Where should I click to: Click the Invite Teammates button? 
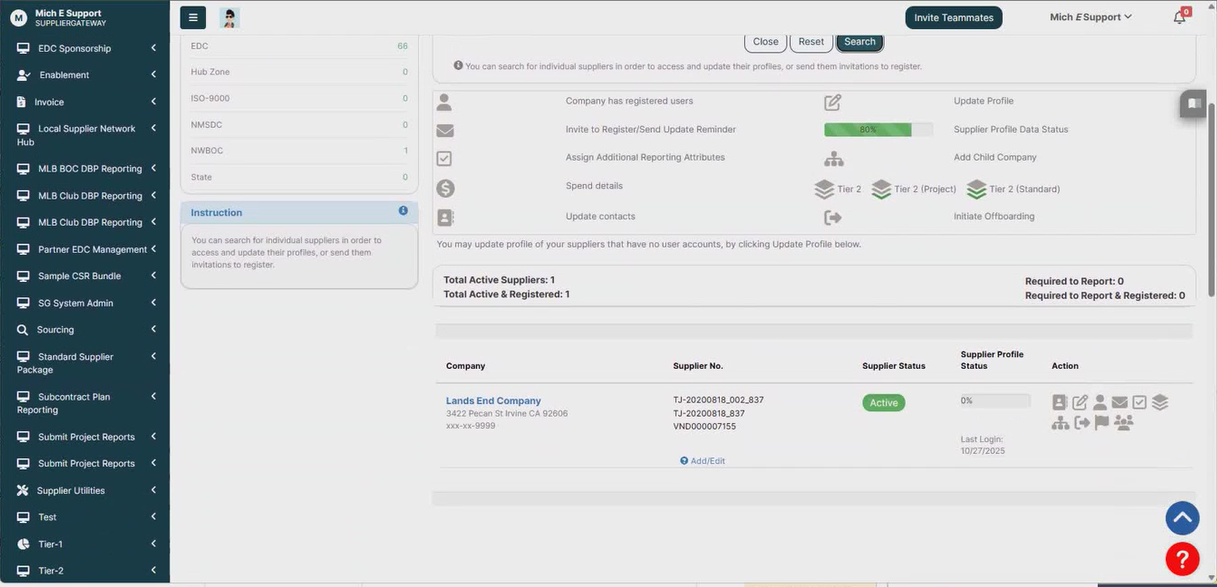[953, 17]
